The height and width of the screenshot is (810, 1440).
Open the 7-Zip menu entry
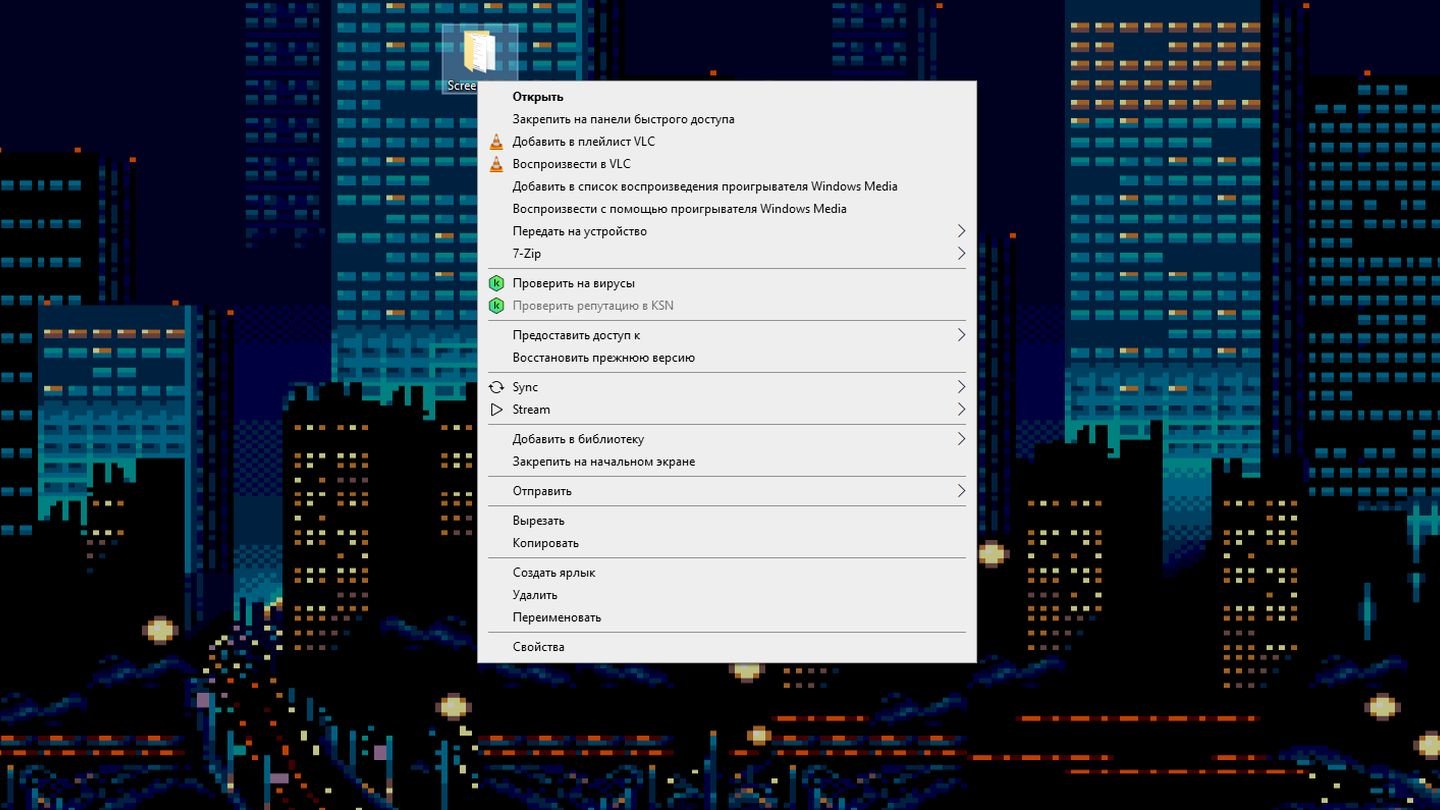tap(727, 254)
